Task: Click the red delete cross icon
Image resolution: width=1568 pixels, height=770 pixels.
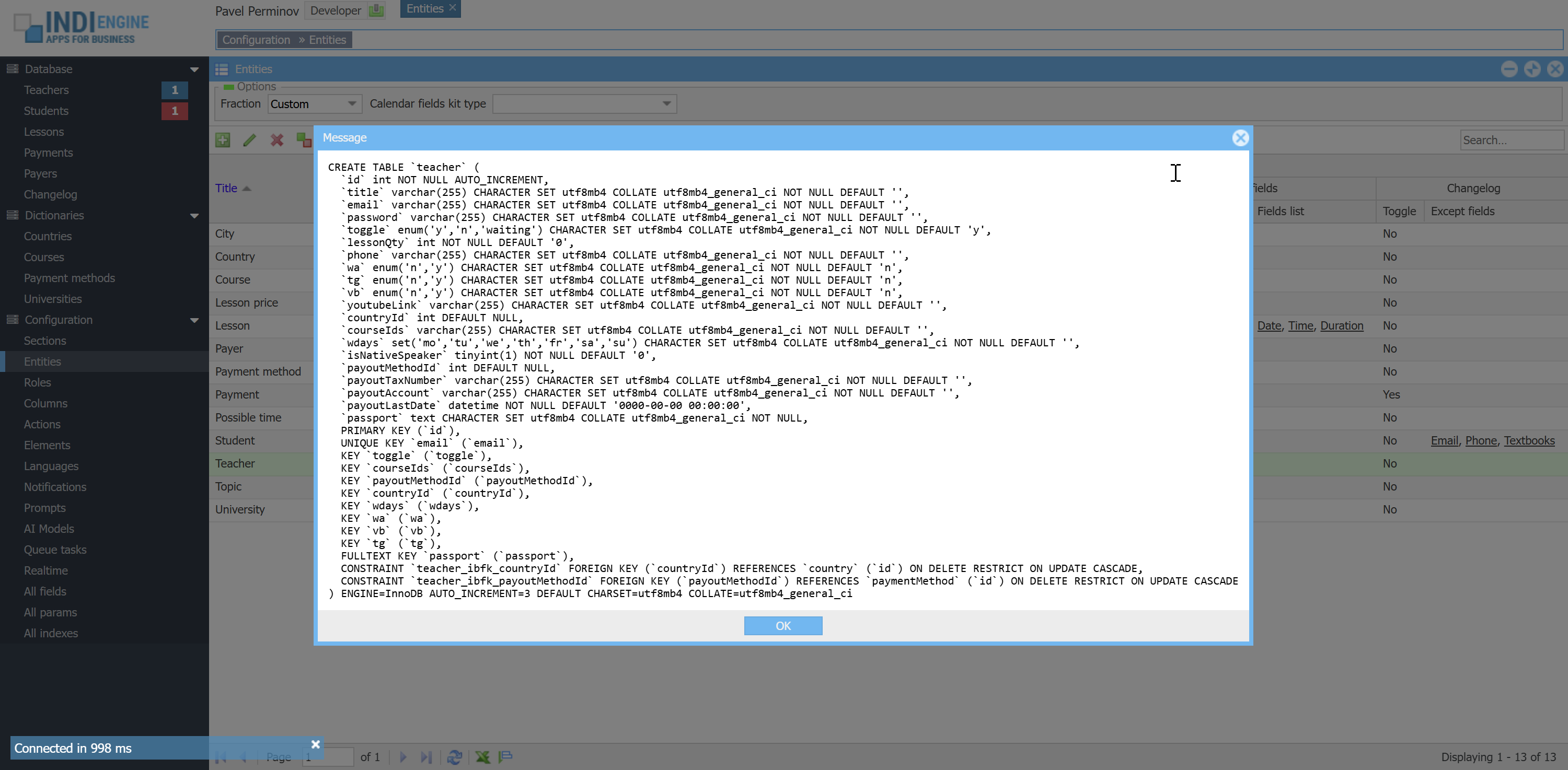Action: (x=277, y=140)
